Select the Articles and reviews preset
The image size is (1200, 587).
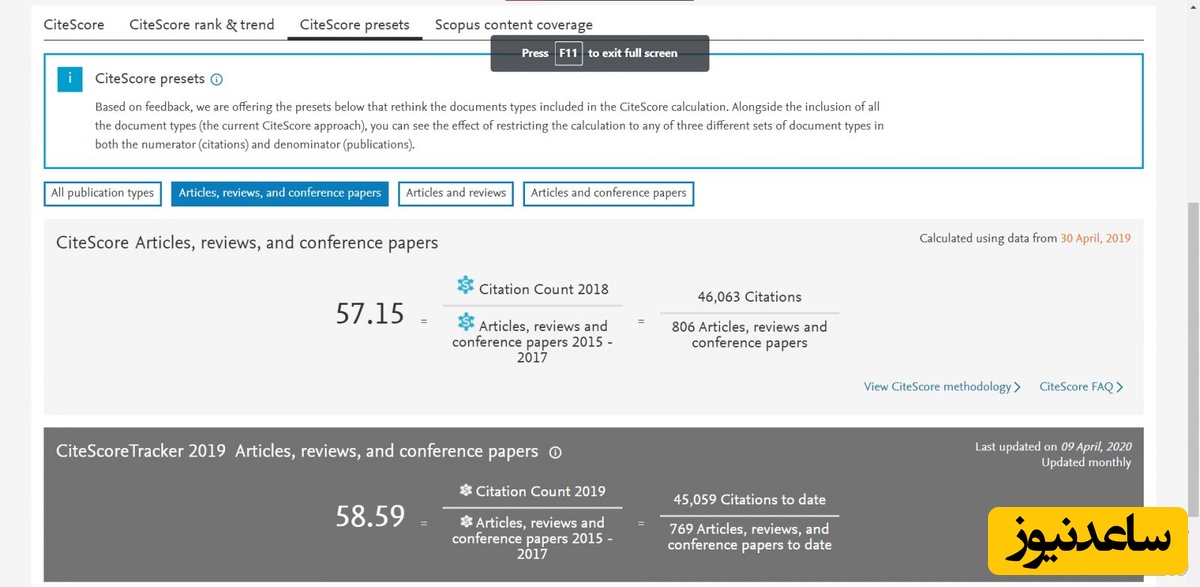coord(456,193)
